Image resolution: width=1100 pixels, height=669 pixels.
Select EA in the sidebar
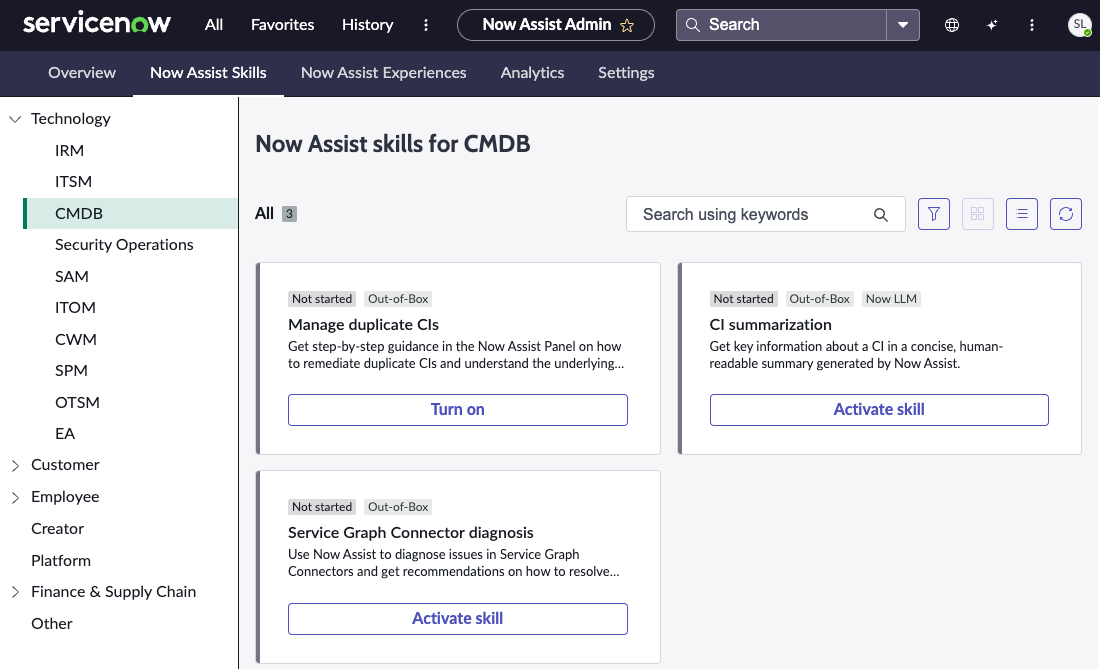65,433
